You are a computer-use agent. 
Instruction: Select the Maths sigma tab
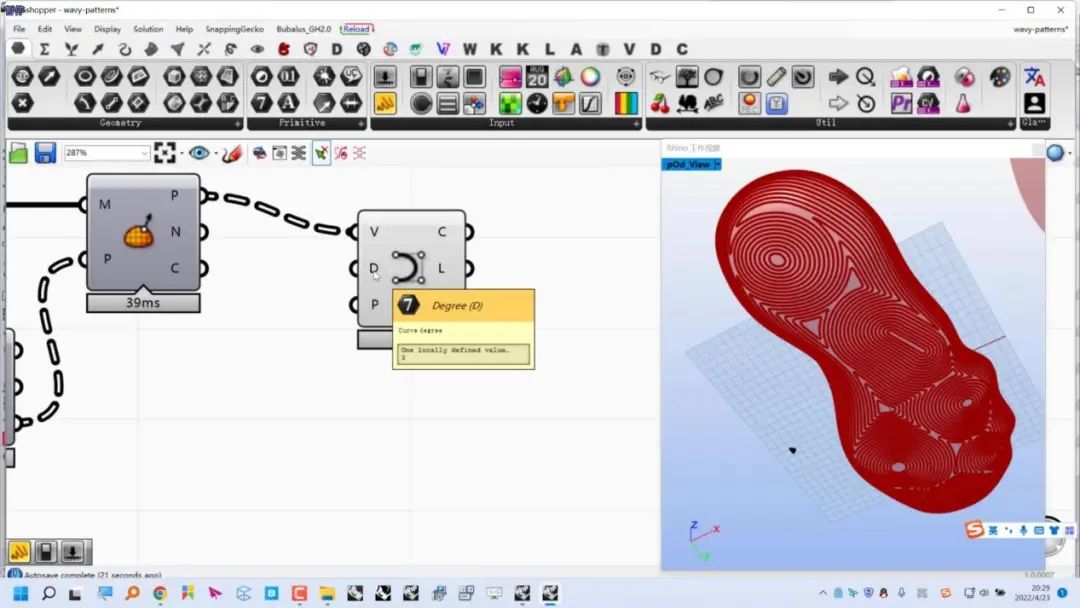pyautogui.click(x=45, y=49)
